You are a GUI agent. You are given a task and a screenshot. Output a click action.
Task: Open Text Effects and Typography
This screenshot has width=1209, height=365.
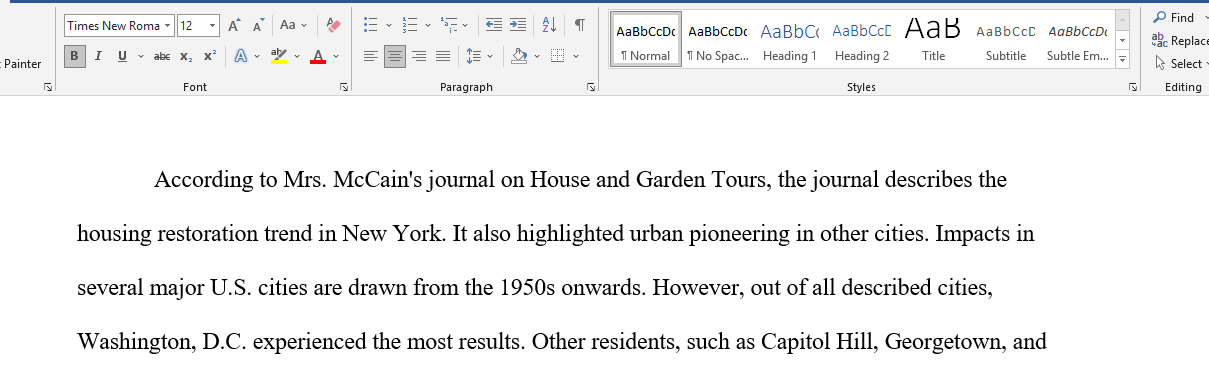click(241, 56)
